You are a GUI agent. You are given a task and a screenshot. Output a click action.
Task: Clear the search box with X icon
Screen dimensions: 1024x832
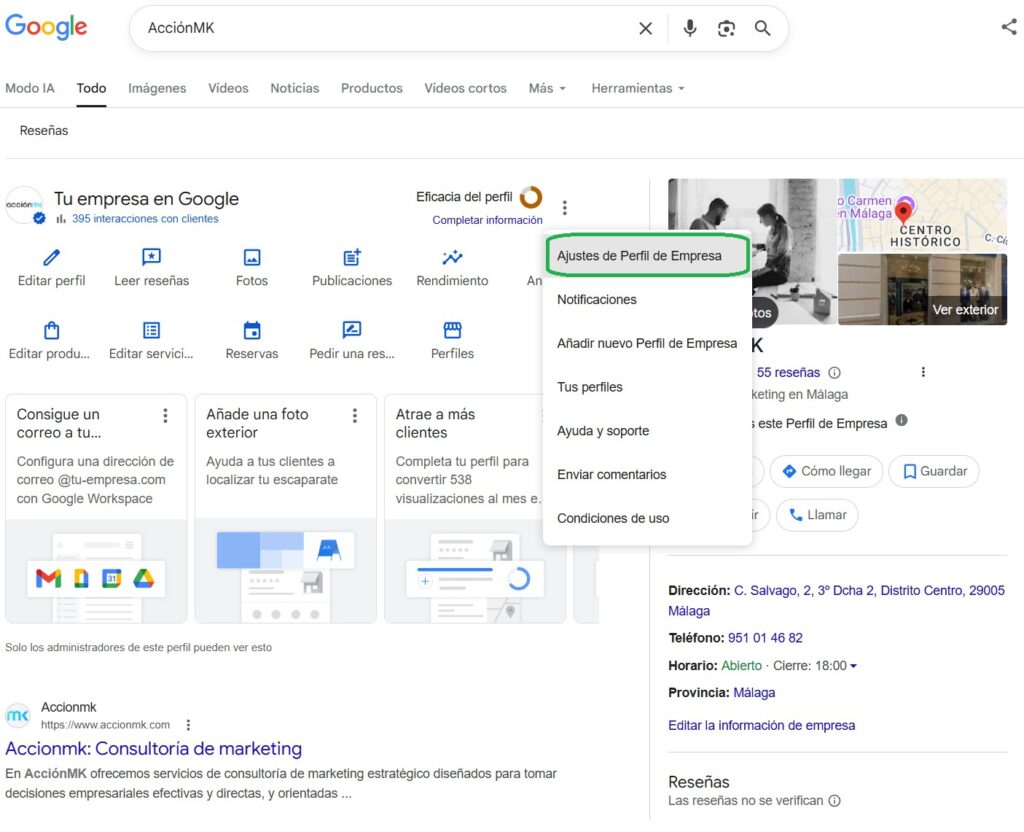[x=646, y=29]
